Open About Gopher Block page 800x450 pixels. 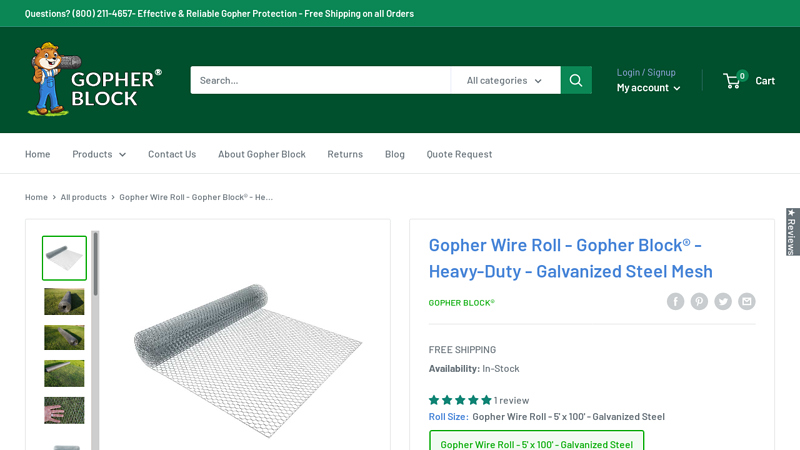click(262, 154)
